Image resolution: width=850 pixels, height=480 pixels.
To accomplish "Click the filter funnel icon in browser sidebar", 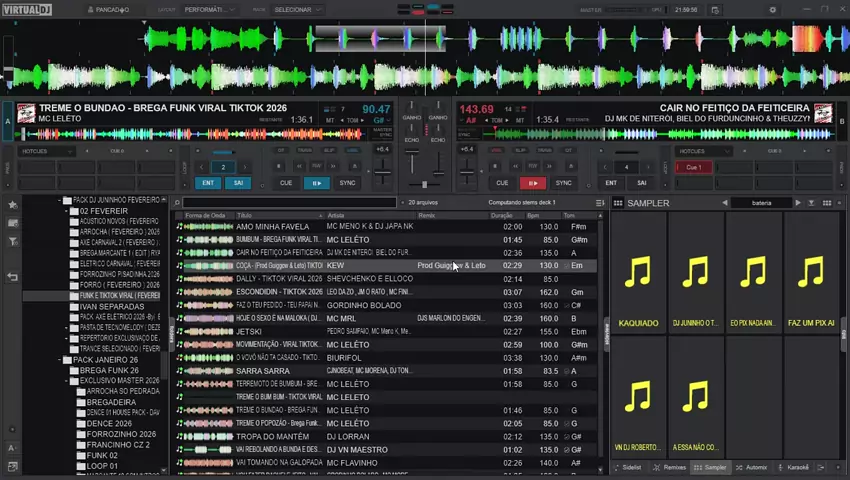I will 13,241.
